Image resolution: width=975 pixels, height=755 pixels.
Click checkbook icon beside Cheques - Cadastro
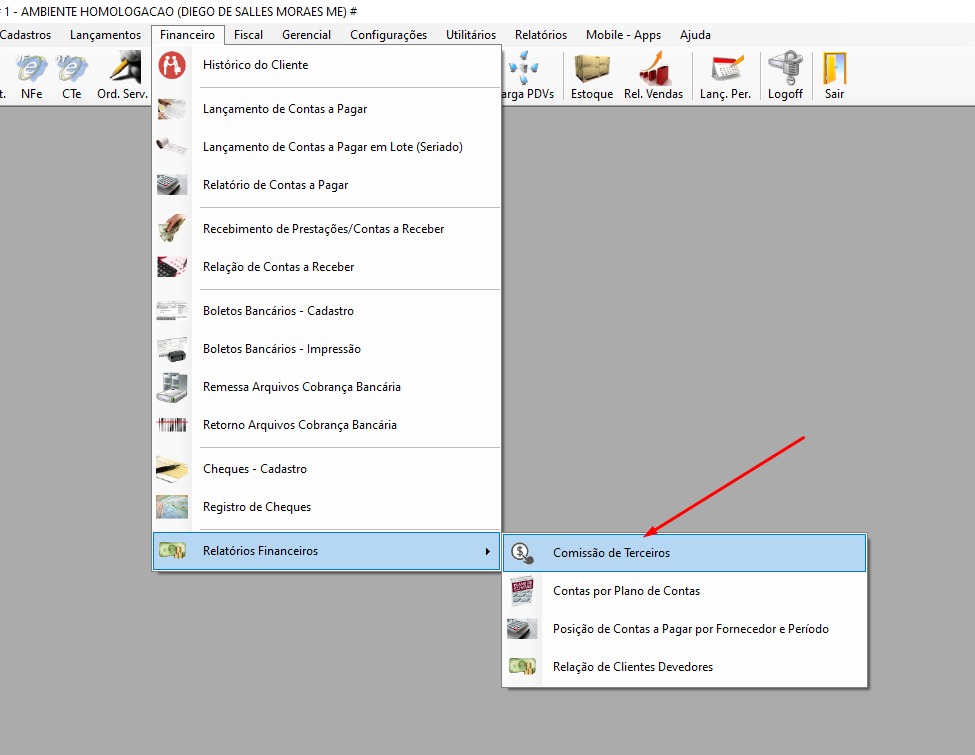[x=172, y=469]
